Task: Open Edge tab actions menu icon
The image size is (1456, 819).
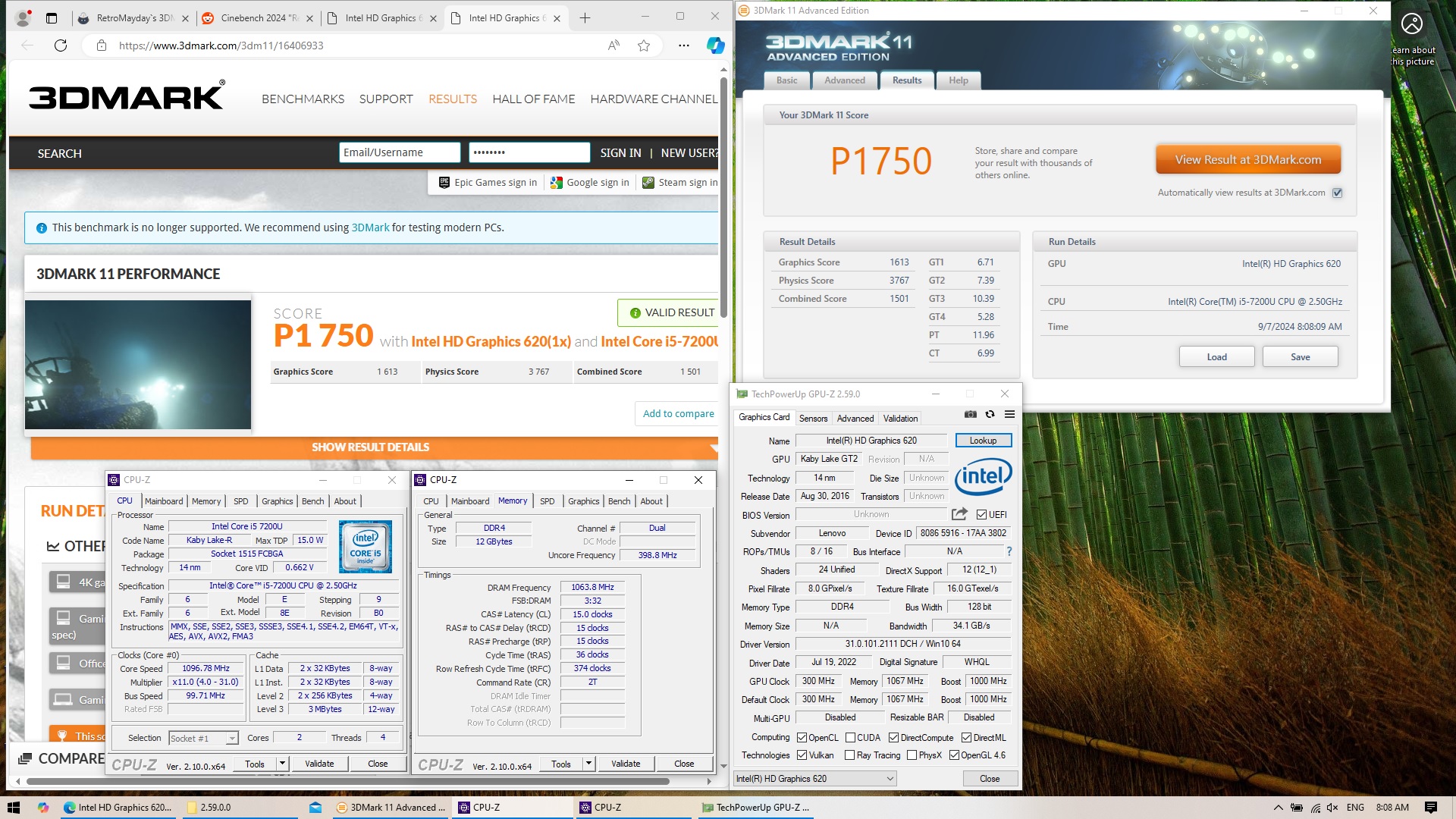Action: 52,18
